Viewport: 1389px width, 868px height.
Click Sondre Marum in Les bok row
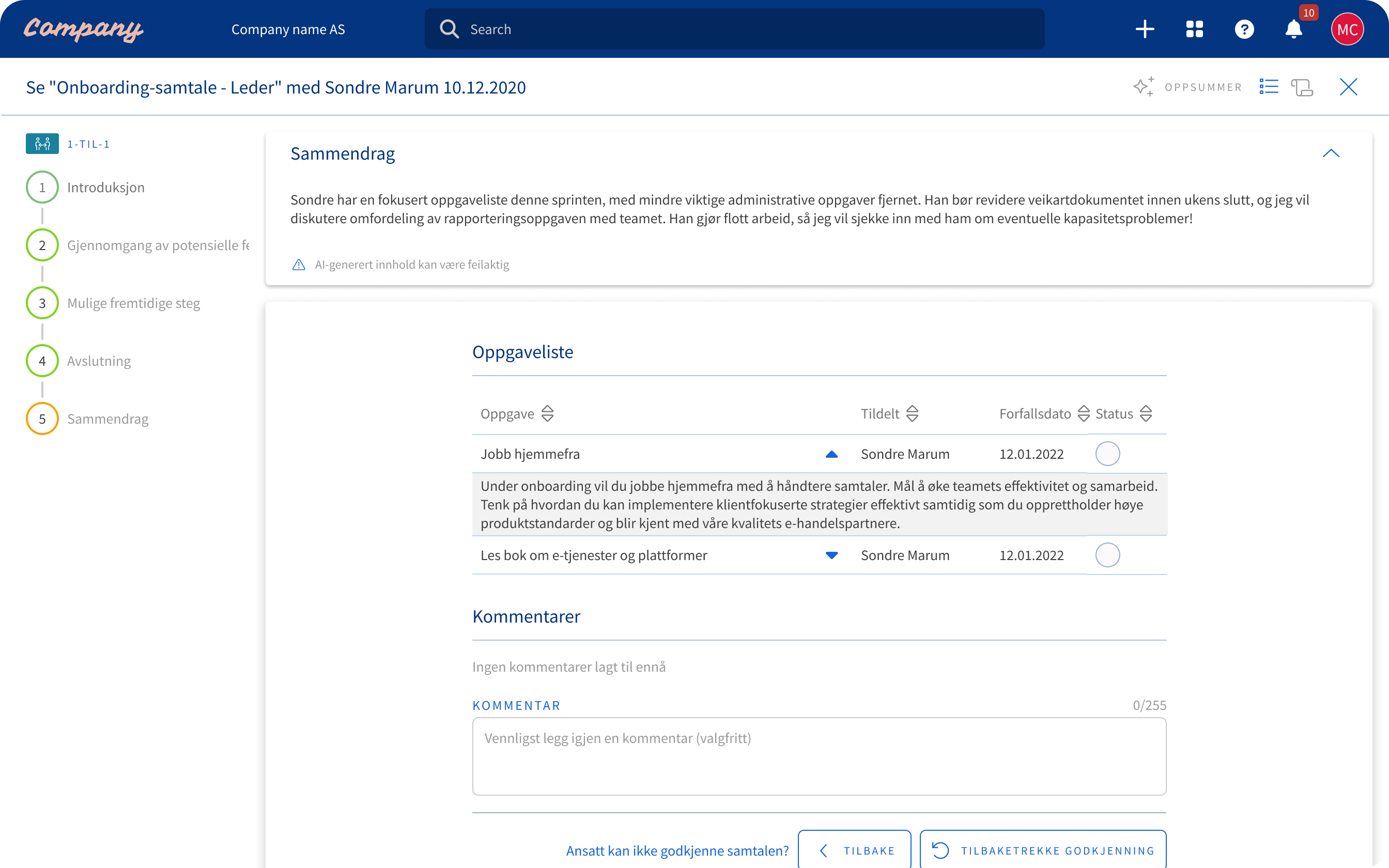click(905, 555)
